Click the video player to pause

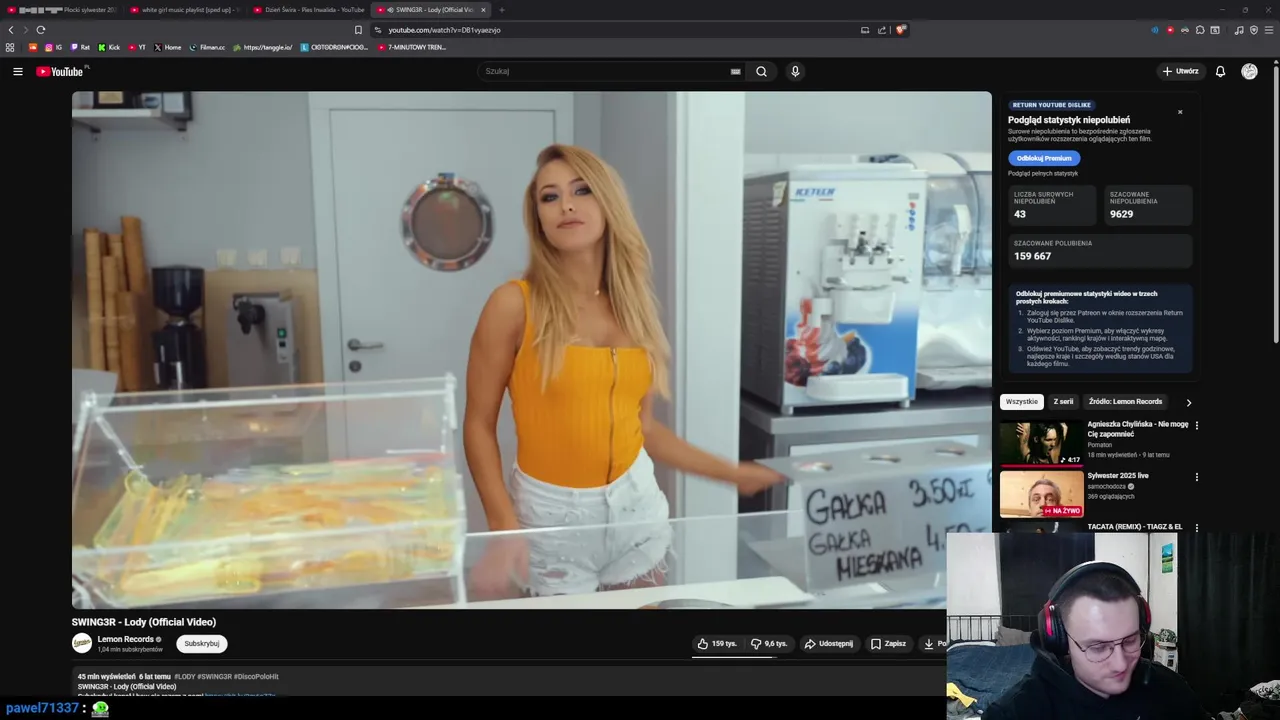[x=531, y=350]
